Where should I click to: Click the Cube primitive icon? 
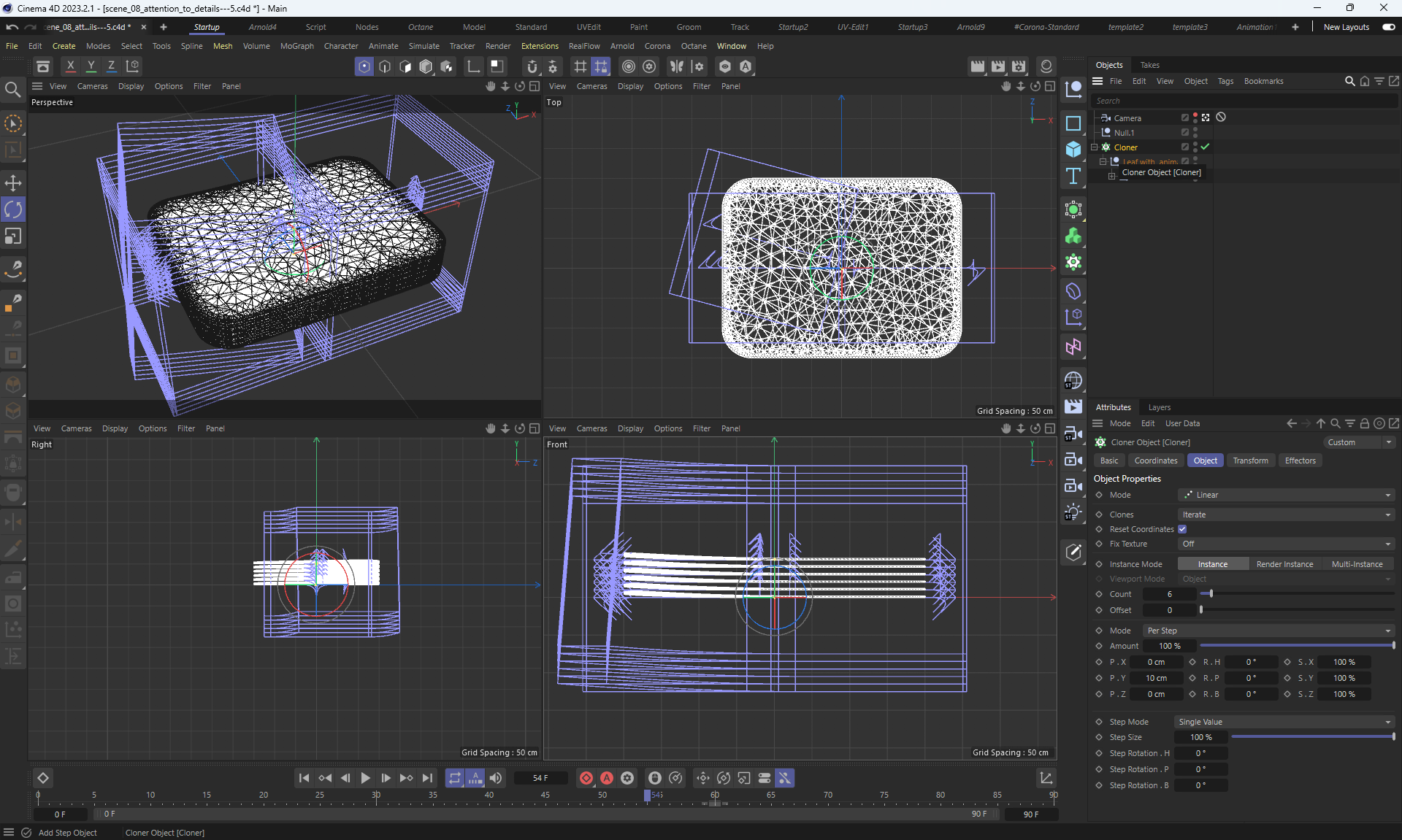point(1073,149)
